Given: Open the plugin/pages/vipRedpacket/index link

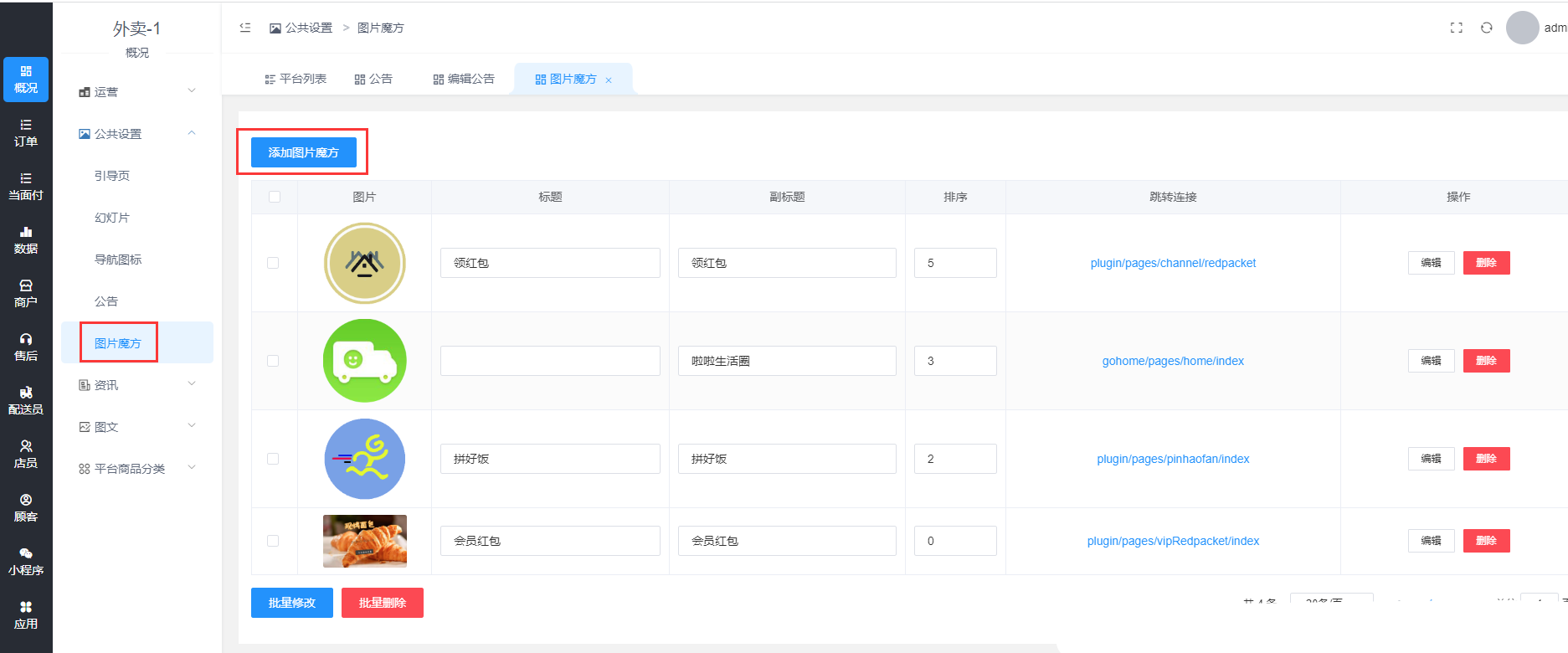Looking at the screenshot, I should click(x=1173, y=541).
